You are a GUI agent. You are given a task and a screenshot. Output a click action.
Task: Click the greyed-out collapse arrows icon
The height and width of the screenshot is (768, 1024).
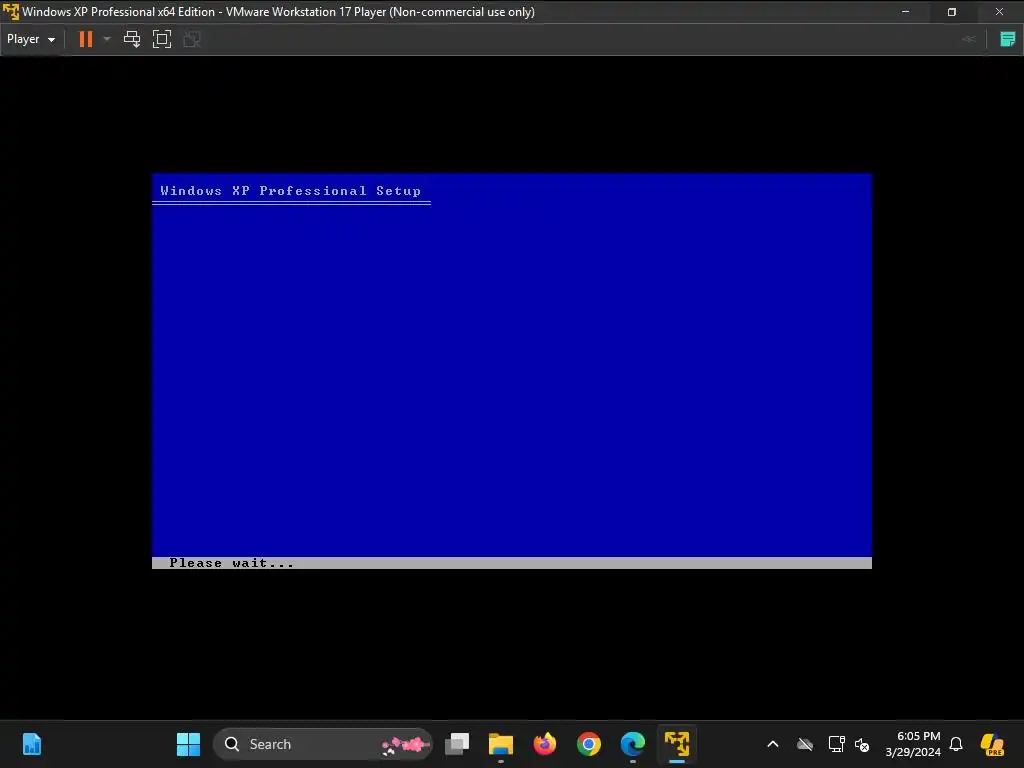click(969, 39)
